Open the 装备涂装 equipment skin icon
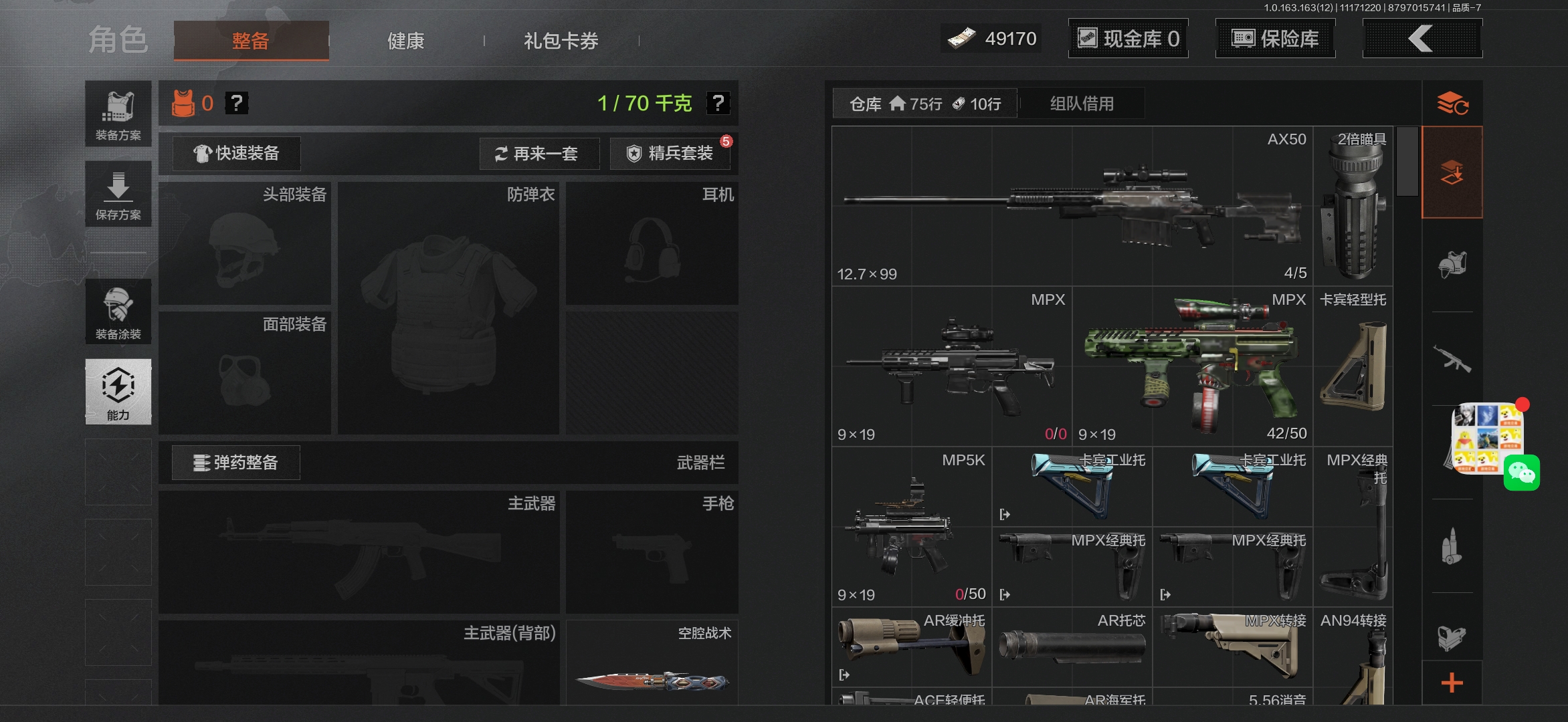The height and width of the screenshot is (722, 1568). pyautogui.click(x=118, y=312)
